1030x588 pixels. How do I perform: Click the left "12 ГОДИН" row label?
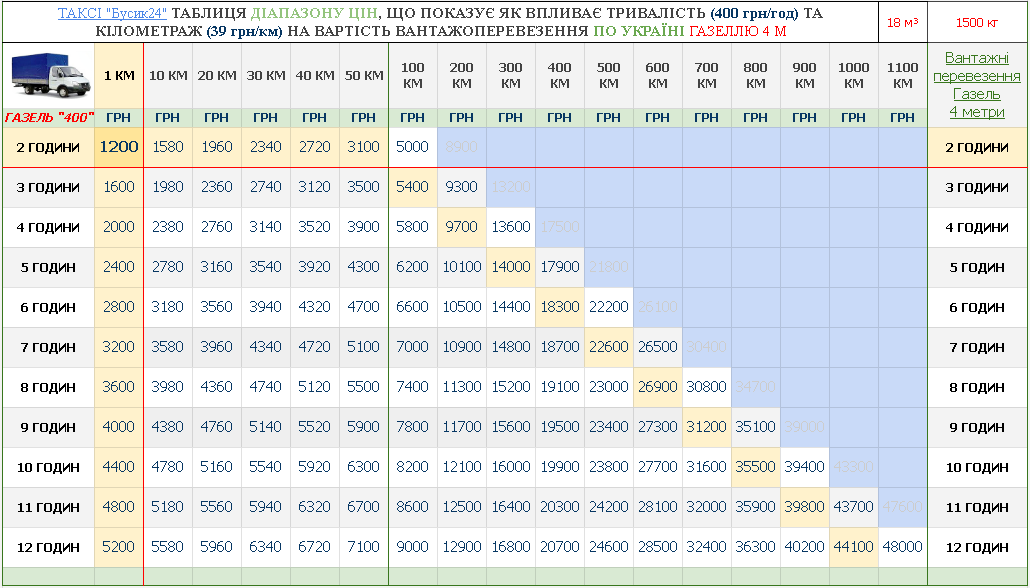48,547
